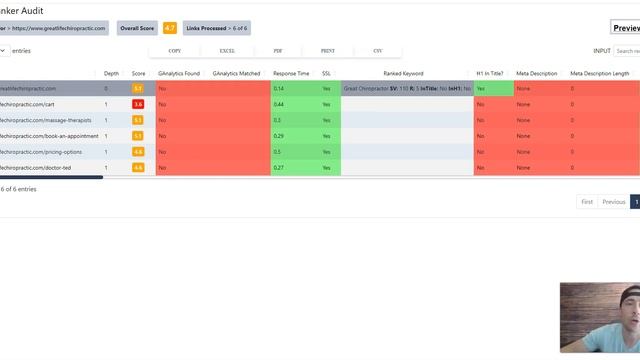Select the /cart page URL row
Viewport: 640px width, 360px height.
(27, 104)
